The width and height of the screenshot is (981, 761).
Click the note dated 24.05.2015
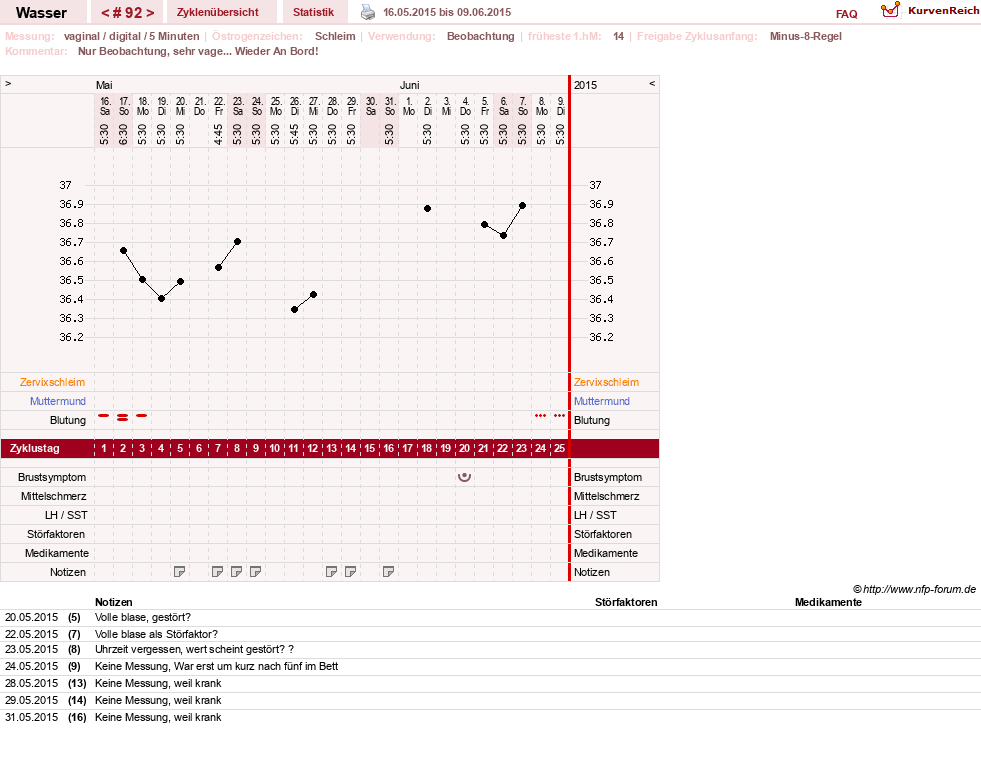tap(216, 667)
